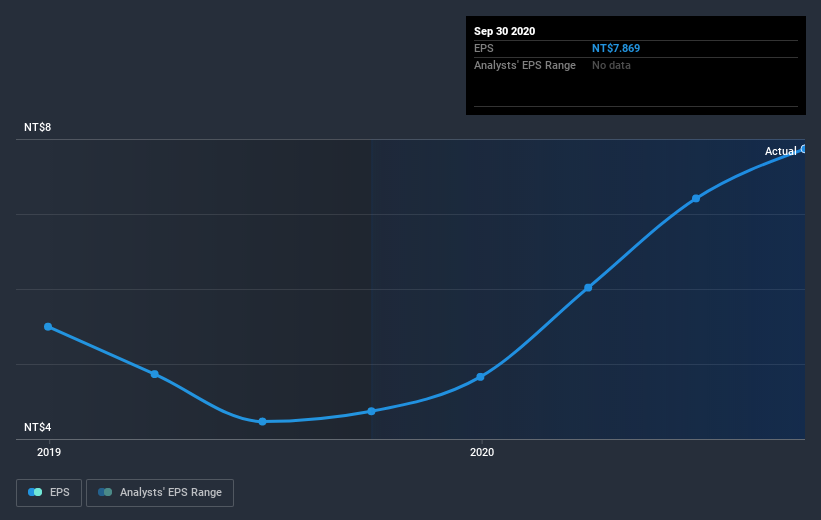Click the EPS legend color icon

tap(35, 492)
